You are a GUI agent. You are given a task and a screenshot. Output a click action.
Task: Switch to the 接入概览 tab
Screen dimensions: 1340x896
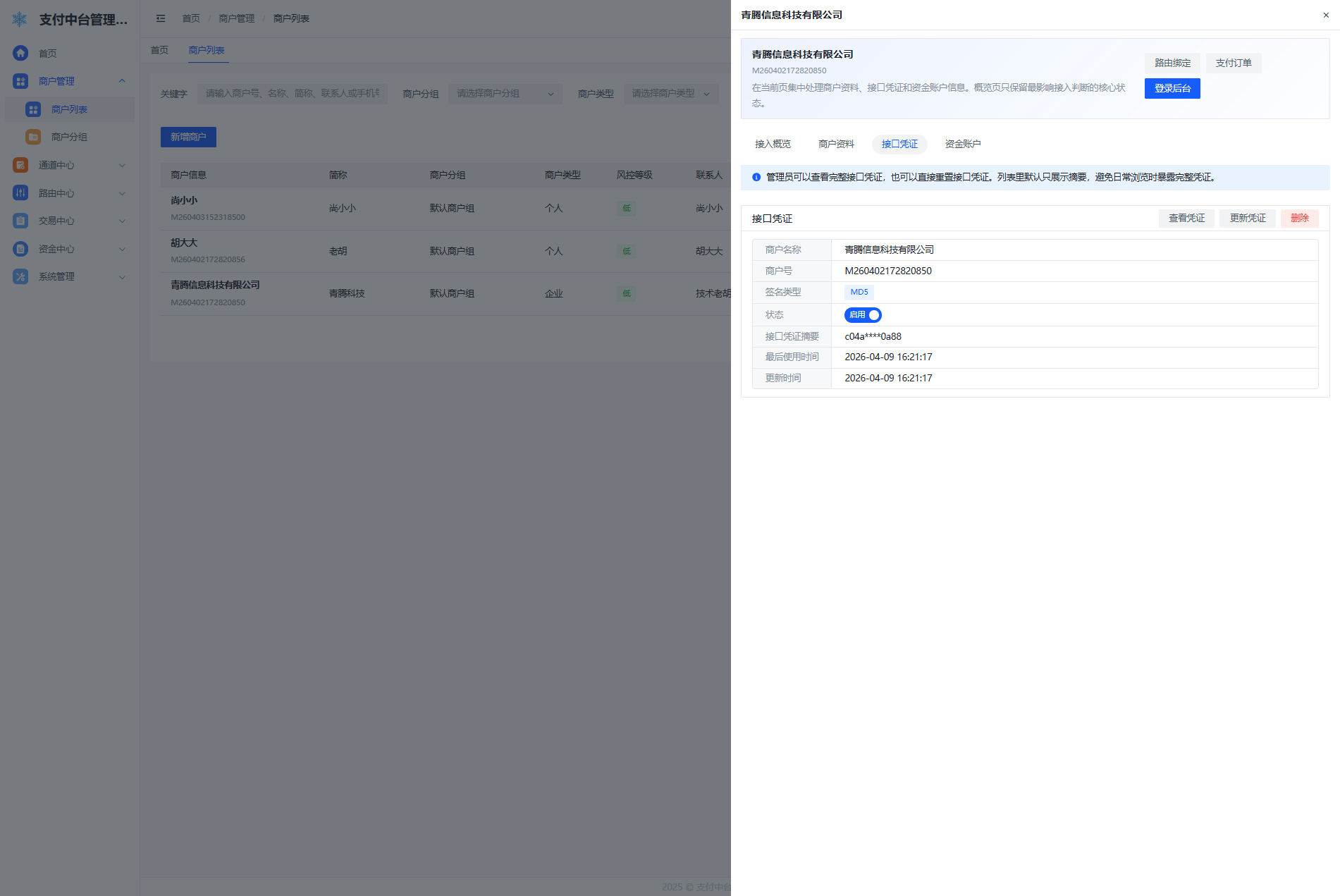[773, 144]
